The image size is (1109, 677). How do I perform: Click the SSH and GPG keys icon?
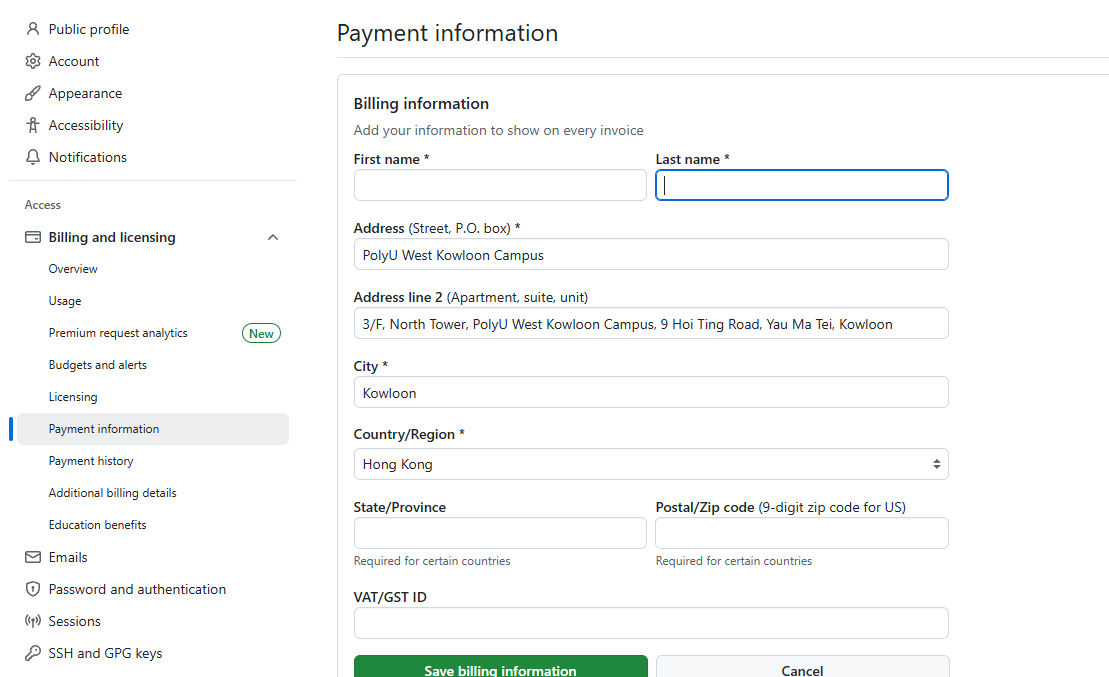(x=33, y=653)
